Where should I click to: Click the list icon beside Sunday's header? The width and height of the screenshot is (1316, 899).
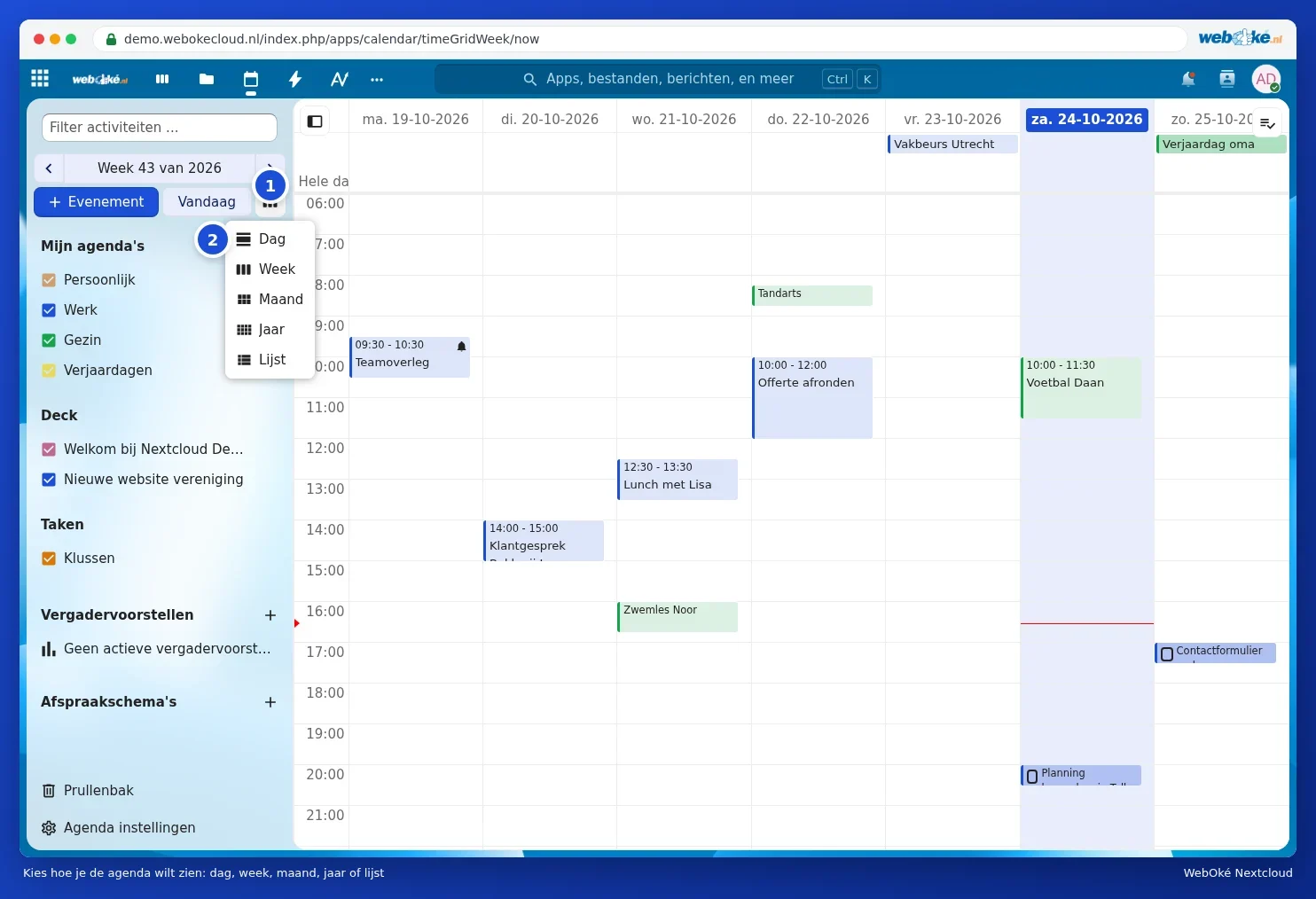pyautogui.click(x=1268, y=123)
